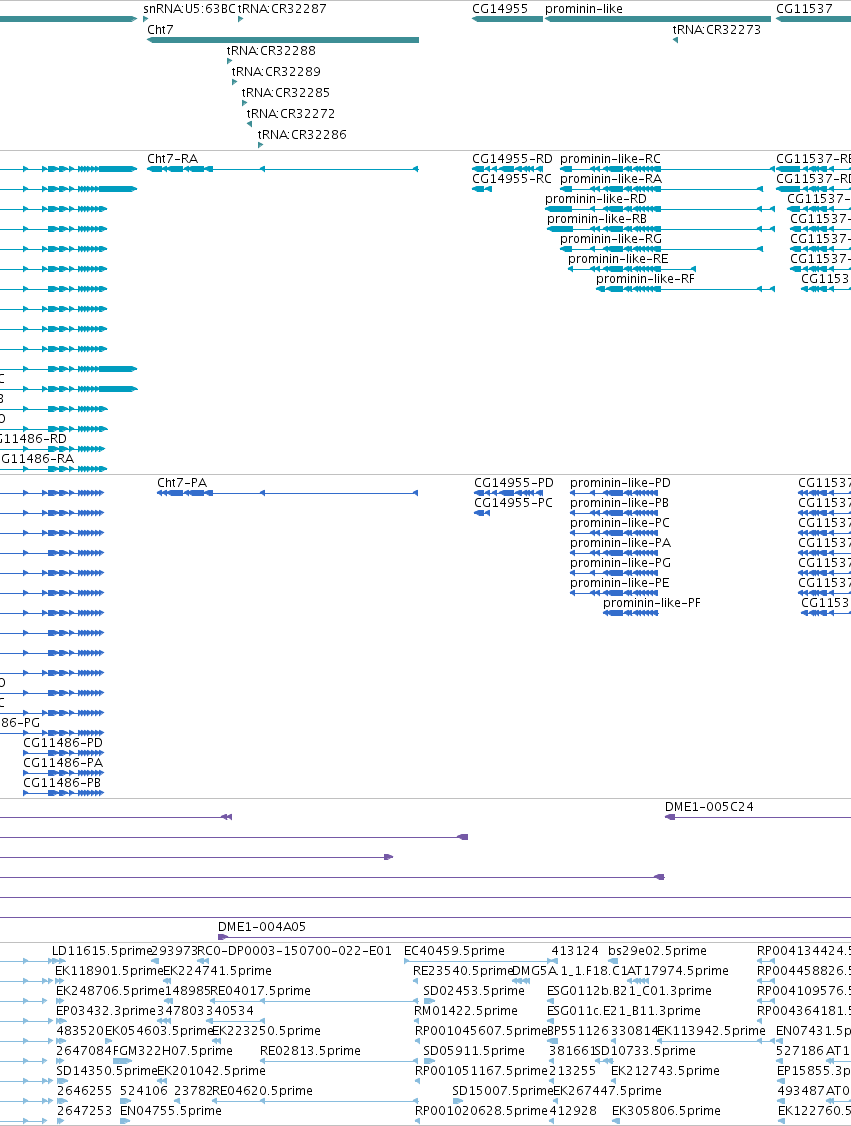Open the EC40459.5prime EST label
This screenshot has width=851, height=1126.
pos(455,951)
